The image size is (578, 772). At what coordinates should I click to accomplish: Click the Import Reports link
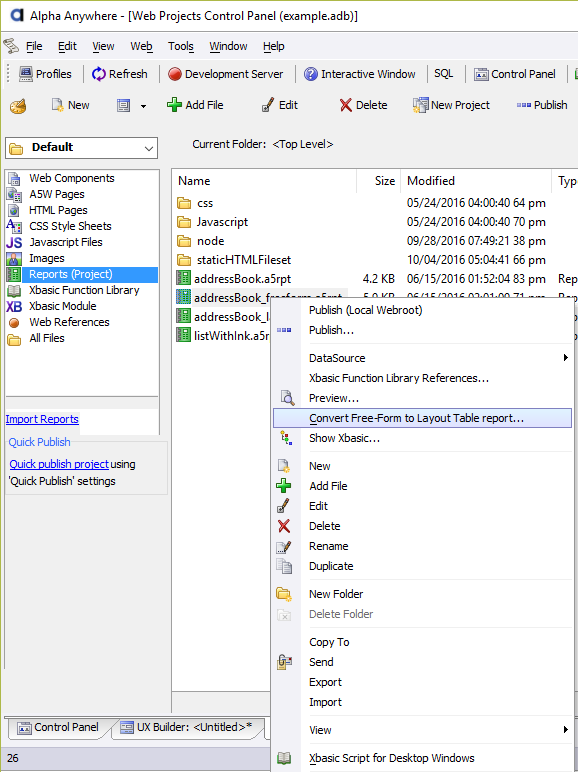pos(42,419)
